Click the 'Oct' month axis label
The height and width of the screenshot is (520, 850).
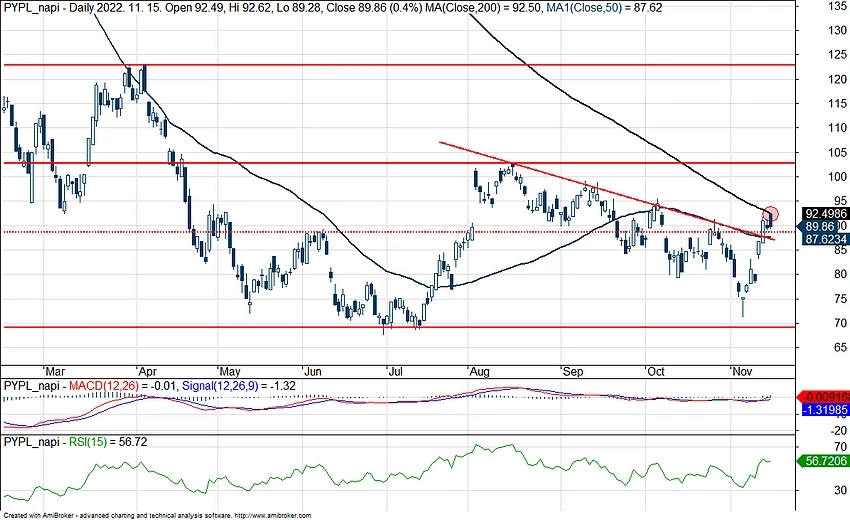(x=655, y=371)
